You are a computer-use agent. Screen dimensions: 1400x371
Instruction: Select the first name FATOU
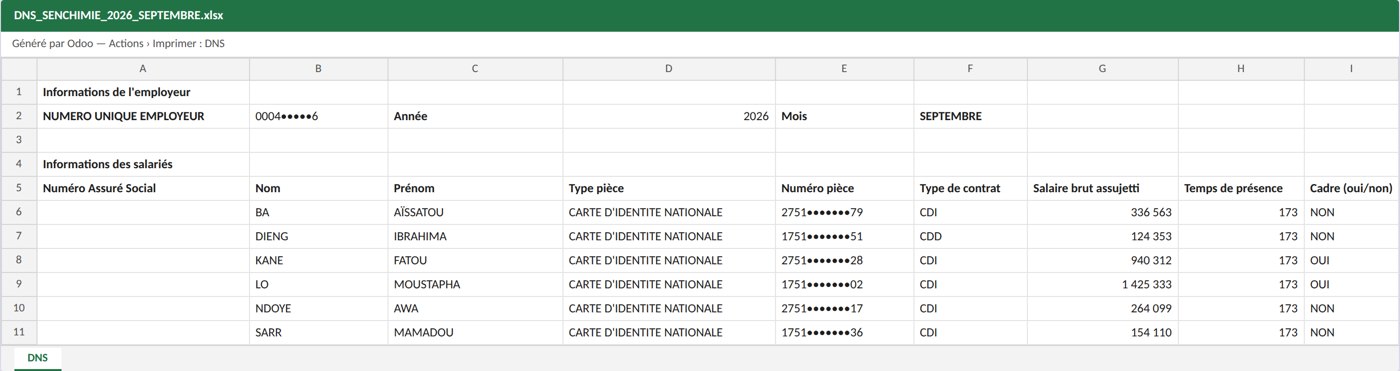click(475, 260)
